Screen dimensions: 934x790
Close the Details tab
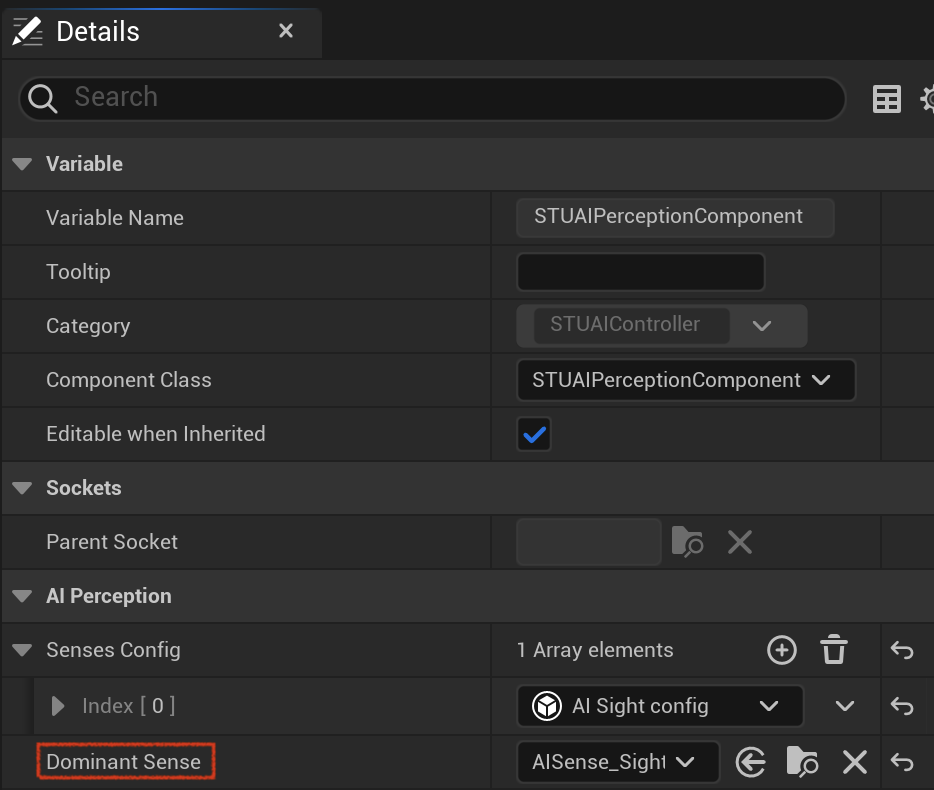tap(286, 31)
